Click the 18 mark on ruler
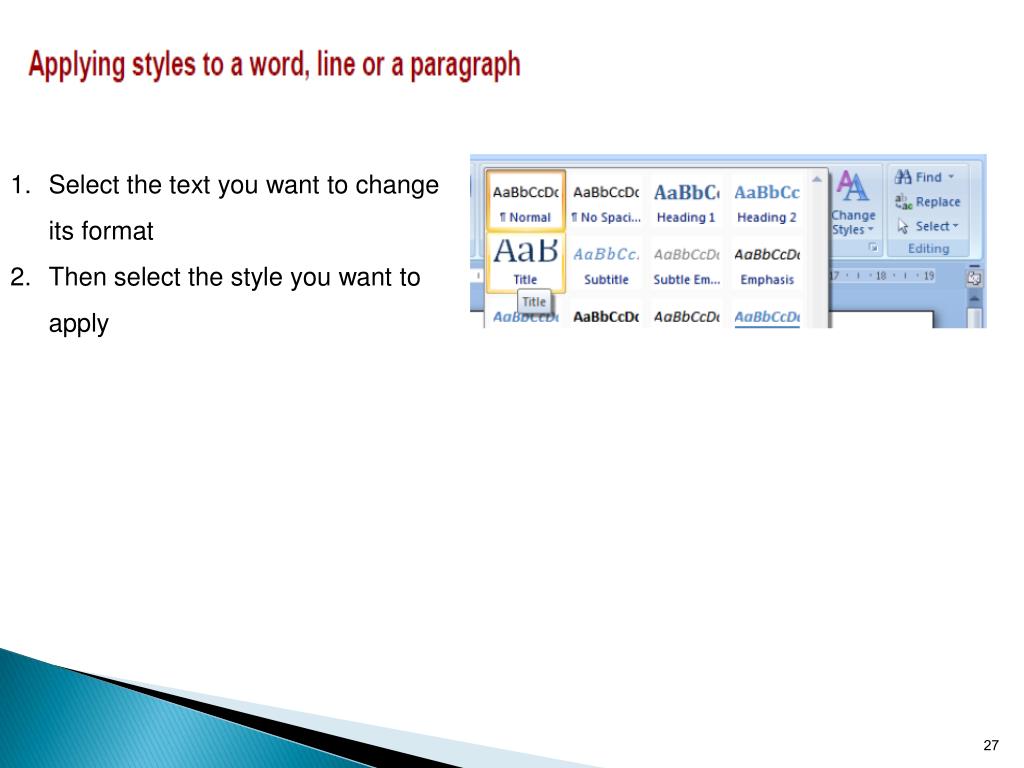 pos(881,276)
